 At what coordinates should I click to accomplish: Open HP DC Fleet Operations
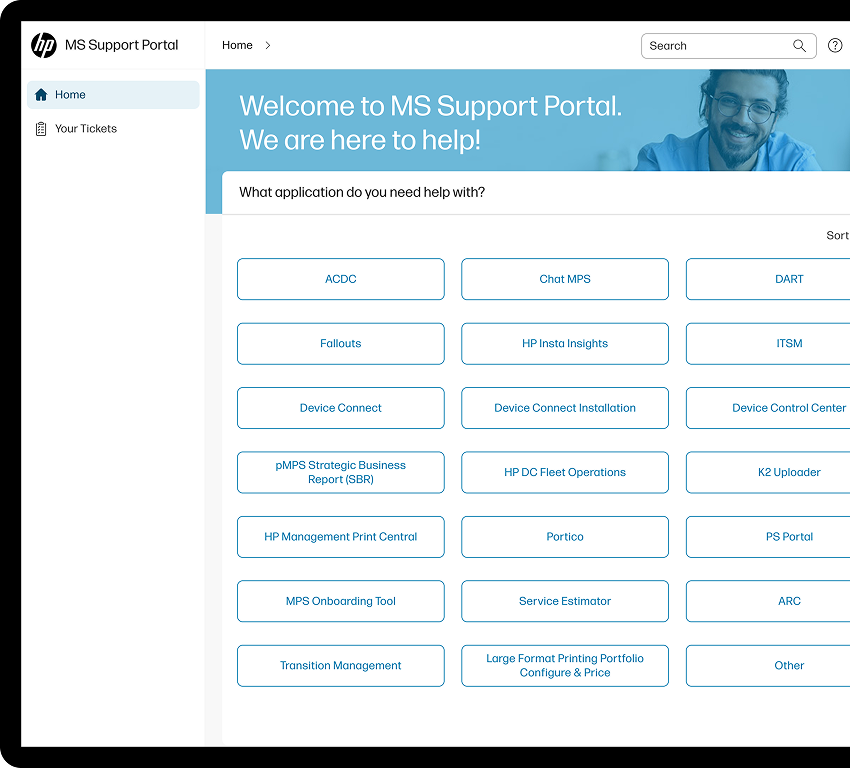coord(565,473)
